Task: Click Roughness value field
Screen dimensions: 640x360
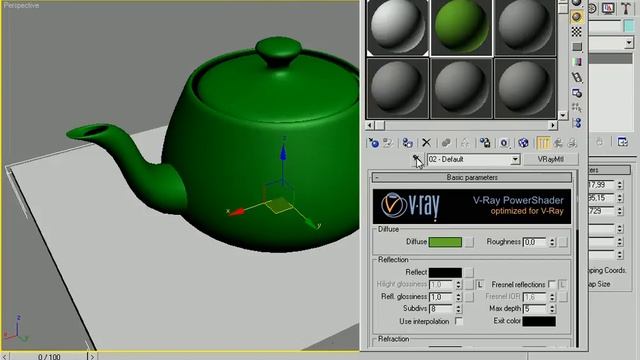Action: pyautogui.click(x=535, y=242)
